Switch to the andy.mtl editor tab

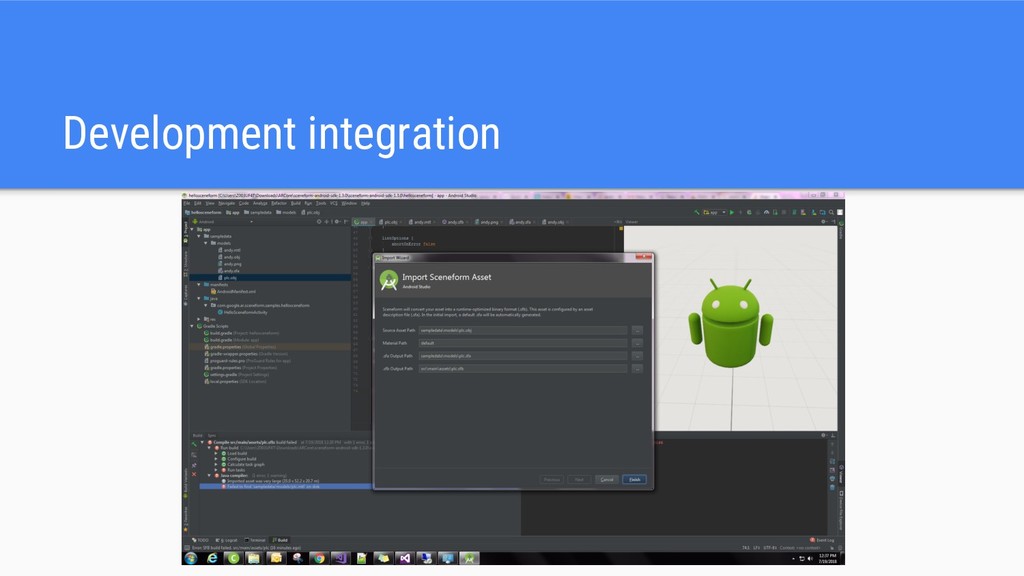[x=422, y=222]
